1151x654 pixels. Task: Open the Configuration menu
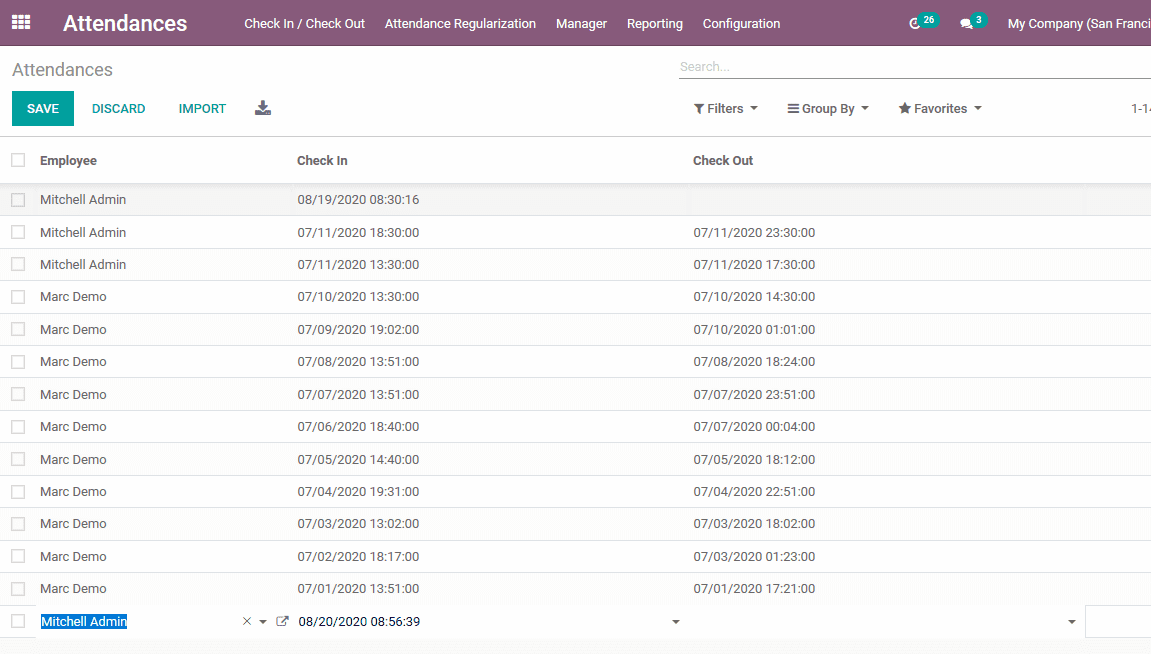pos(741,23)
